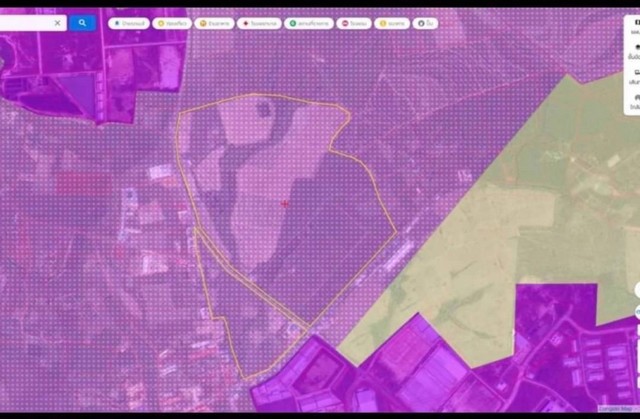Toggle the green-icon category chip

[309, 22]
